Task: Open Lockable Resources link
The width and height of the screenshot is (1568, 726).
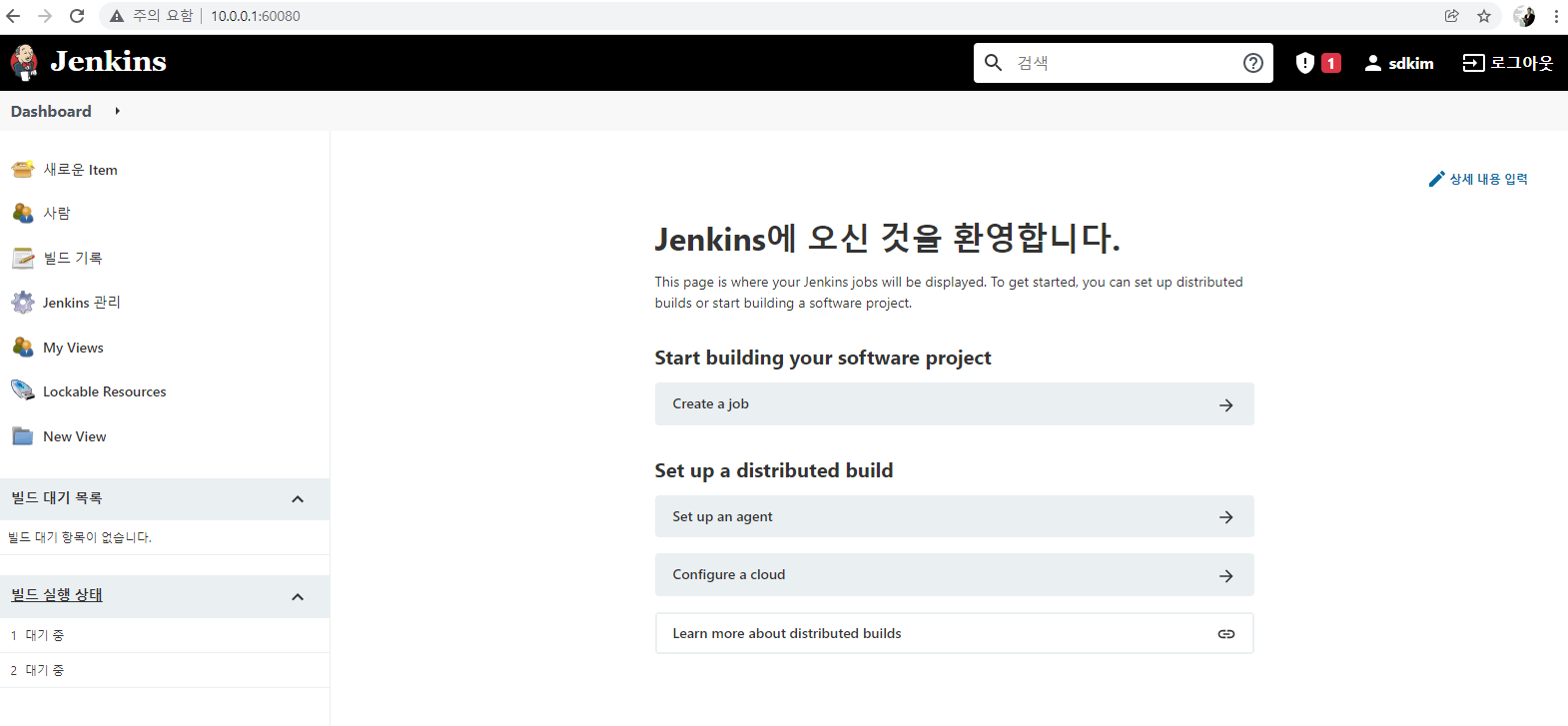Action: (105, 391)
